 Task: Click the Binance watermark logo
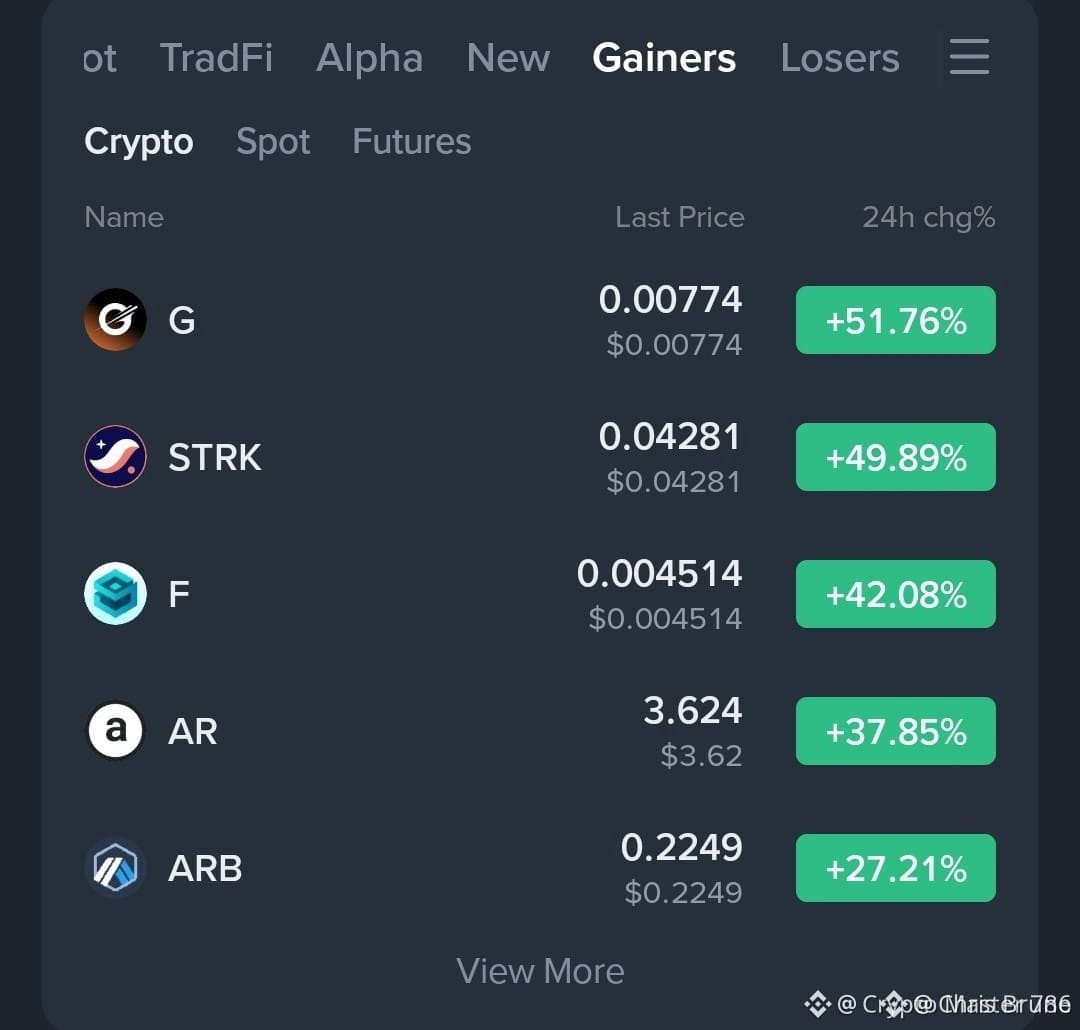pyautogui.click(x=818, y=1004)
